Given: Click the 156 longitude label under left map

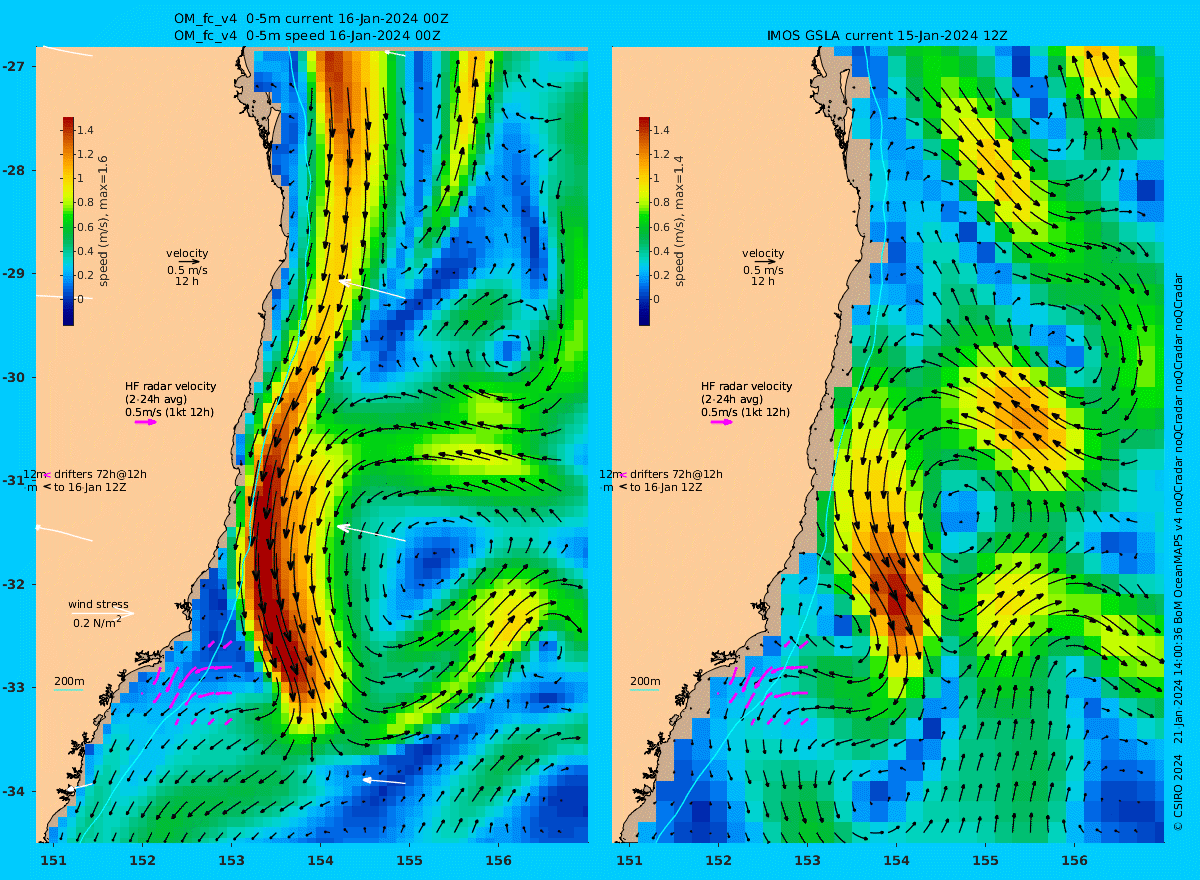Looking at the screenshot, I should coord(498,859).
